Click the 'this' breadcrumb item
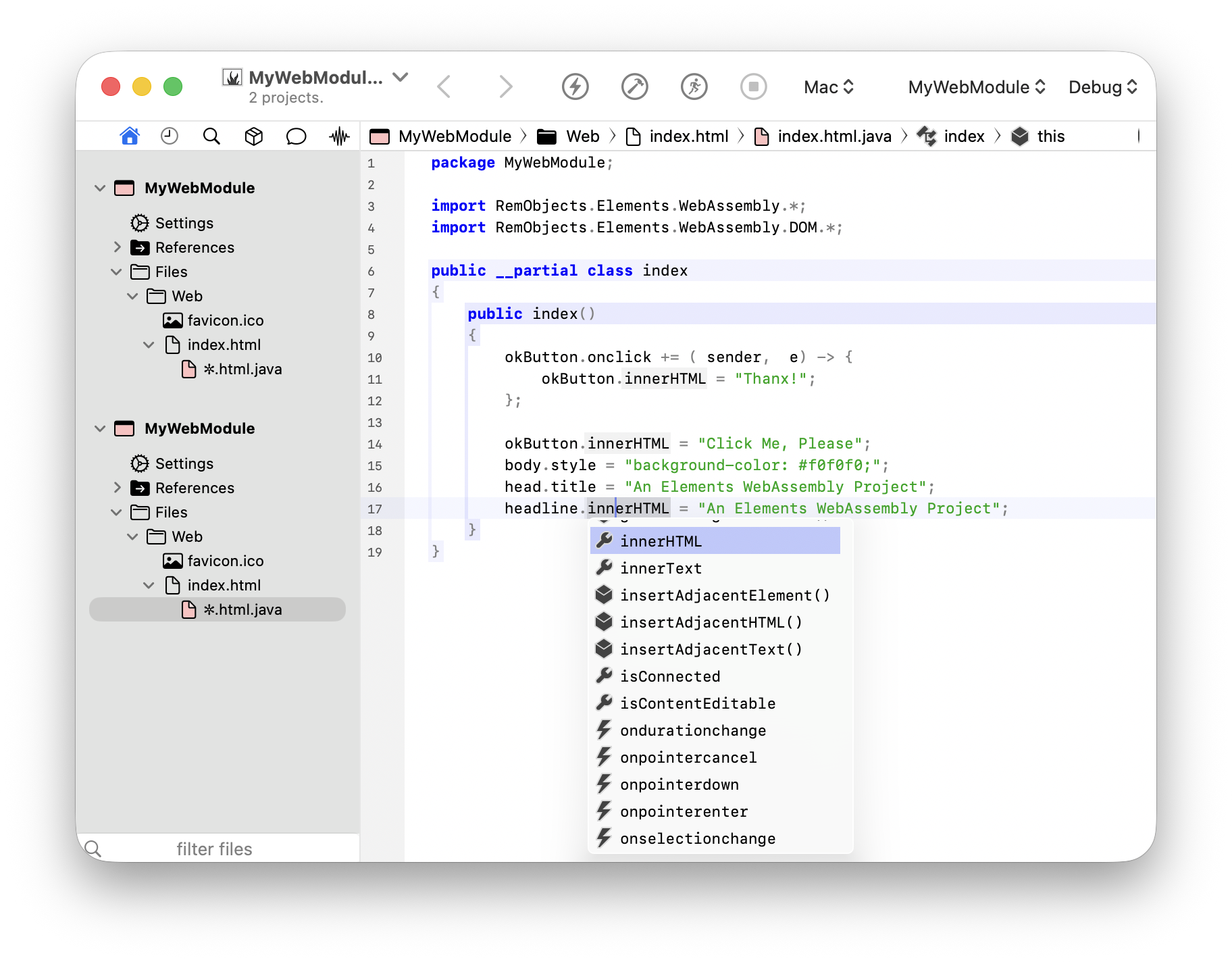The image size is (1232, 962). pos(1038,136)
